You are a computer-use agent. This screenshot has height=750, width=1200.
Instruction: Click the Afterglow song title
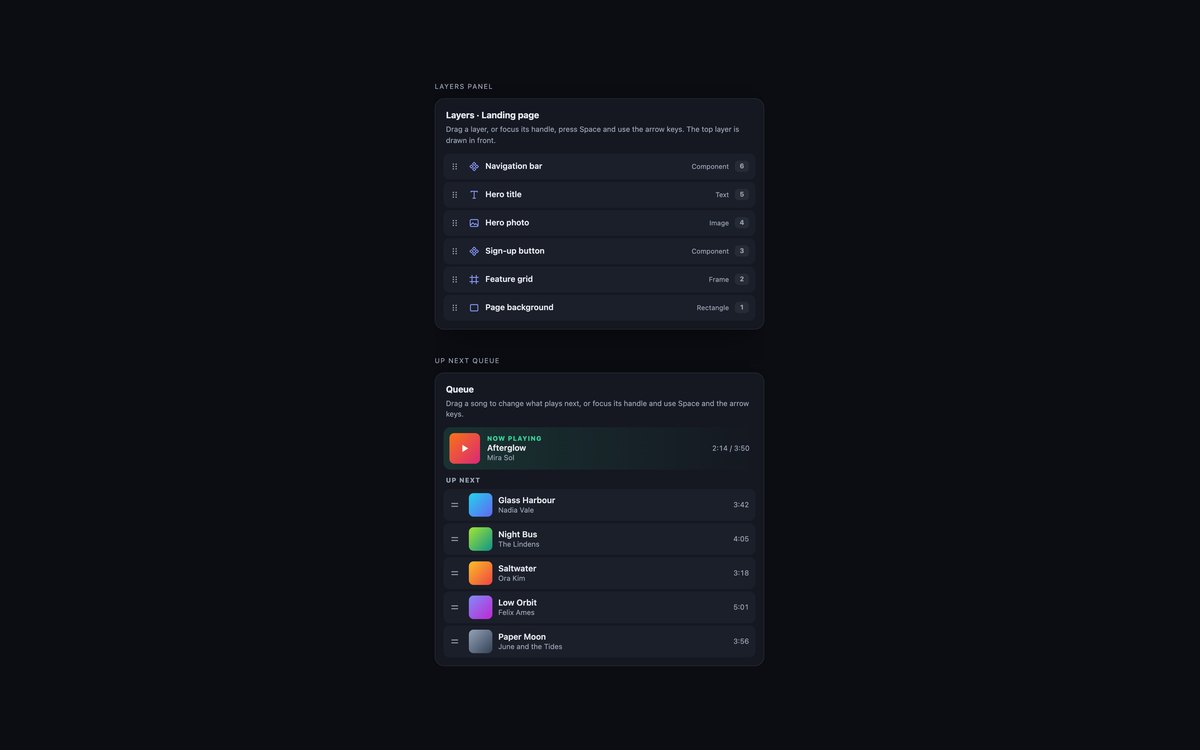point(507,448)
